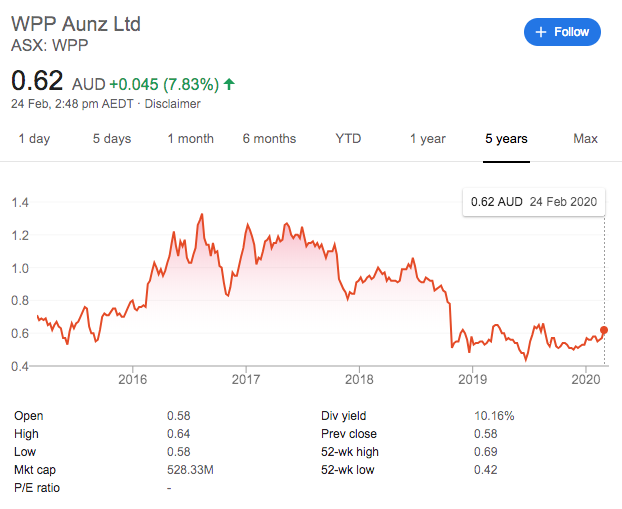Open the Disclaimer link

[x=173, y=104]
